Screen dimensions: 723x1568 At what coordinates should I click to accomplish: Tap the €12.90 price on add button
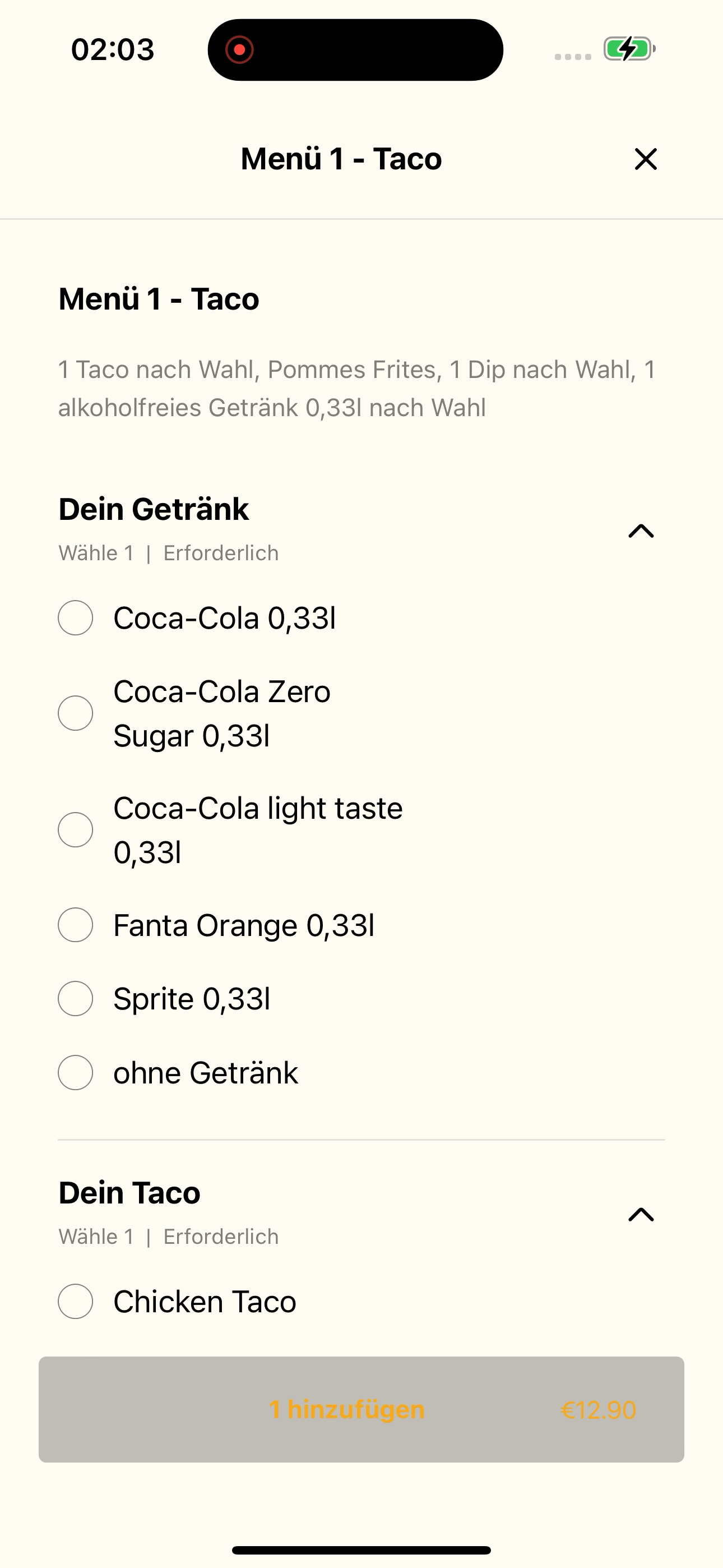click(x=598, y=1410)
